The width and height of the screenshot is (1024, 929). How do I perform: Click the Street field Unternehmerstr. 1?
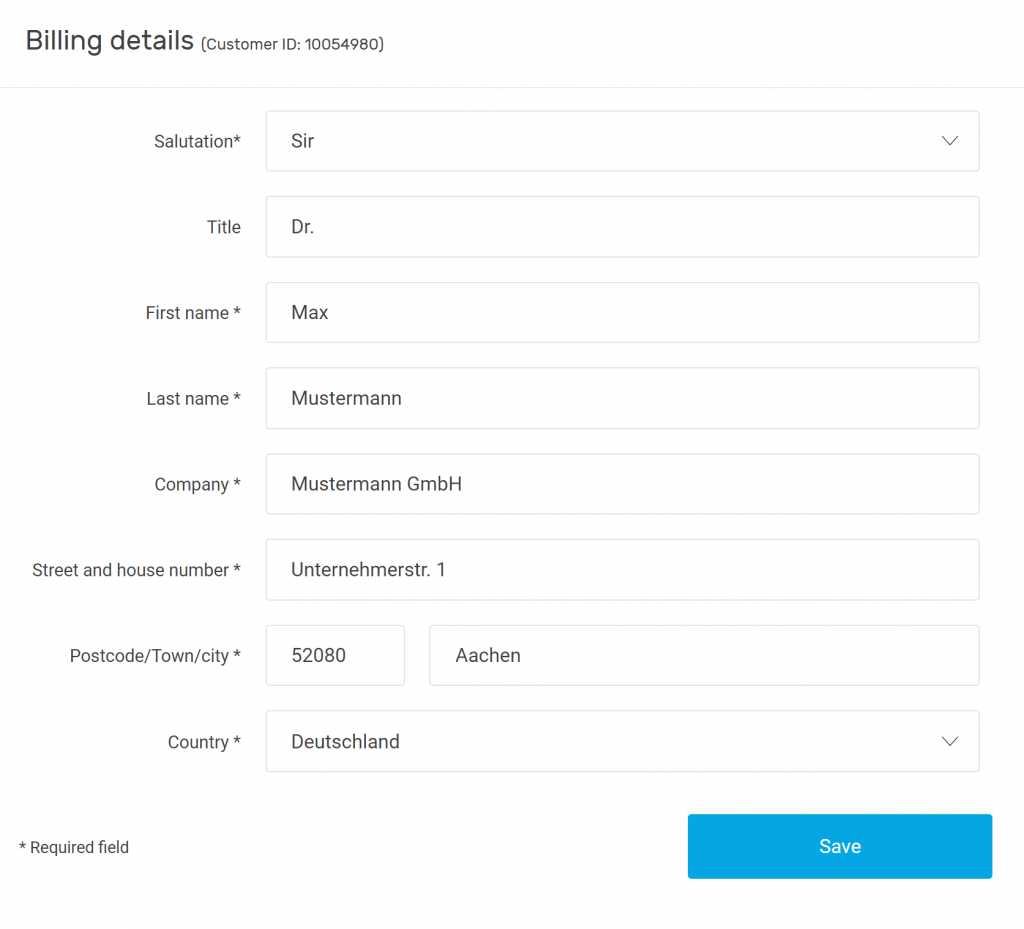[x=622, y=570]
